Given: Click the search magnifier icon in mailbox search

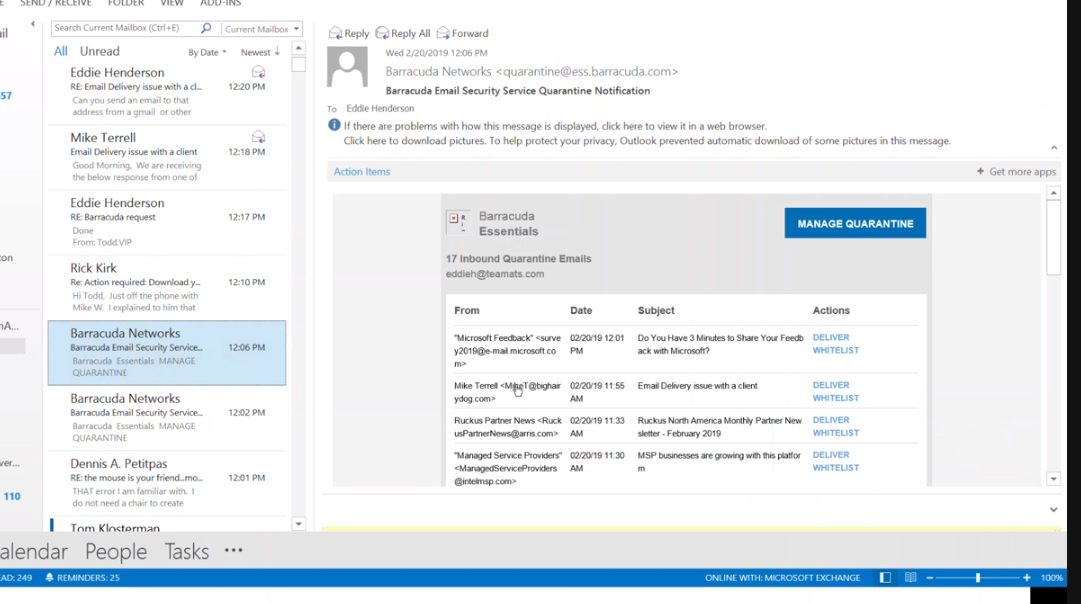Looking at the screenshot, I should [x=205, y=28].
